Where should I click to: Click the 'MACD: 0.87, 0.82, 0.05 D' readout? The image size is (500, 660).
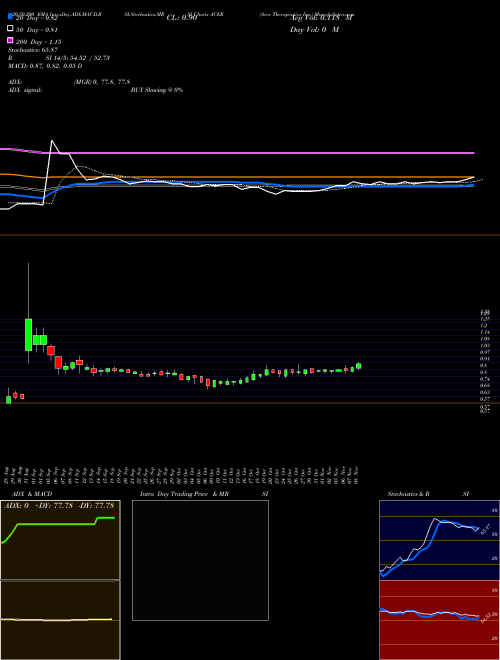pyautogui.click(x=45, y=66)
